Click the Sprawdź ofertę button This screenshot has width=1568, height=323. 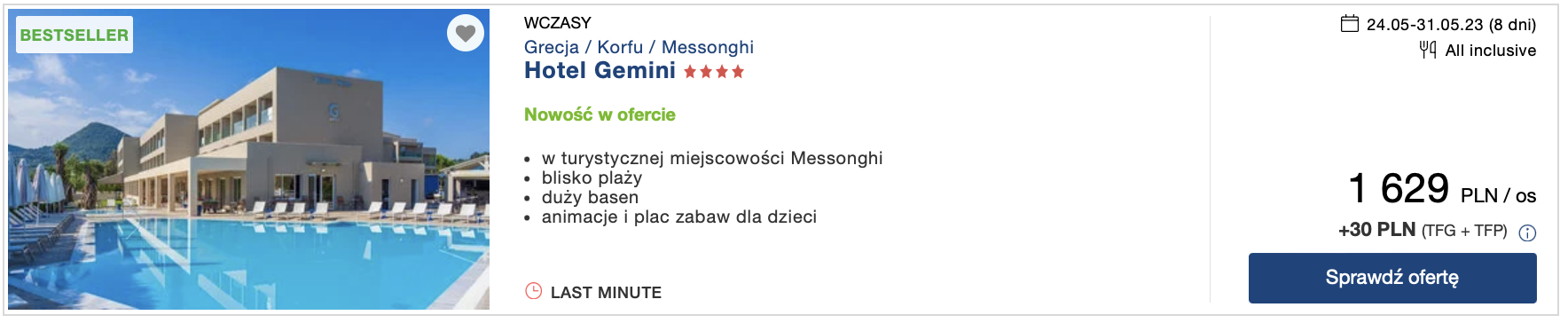1392,278
